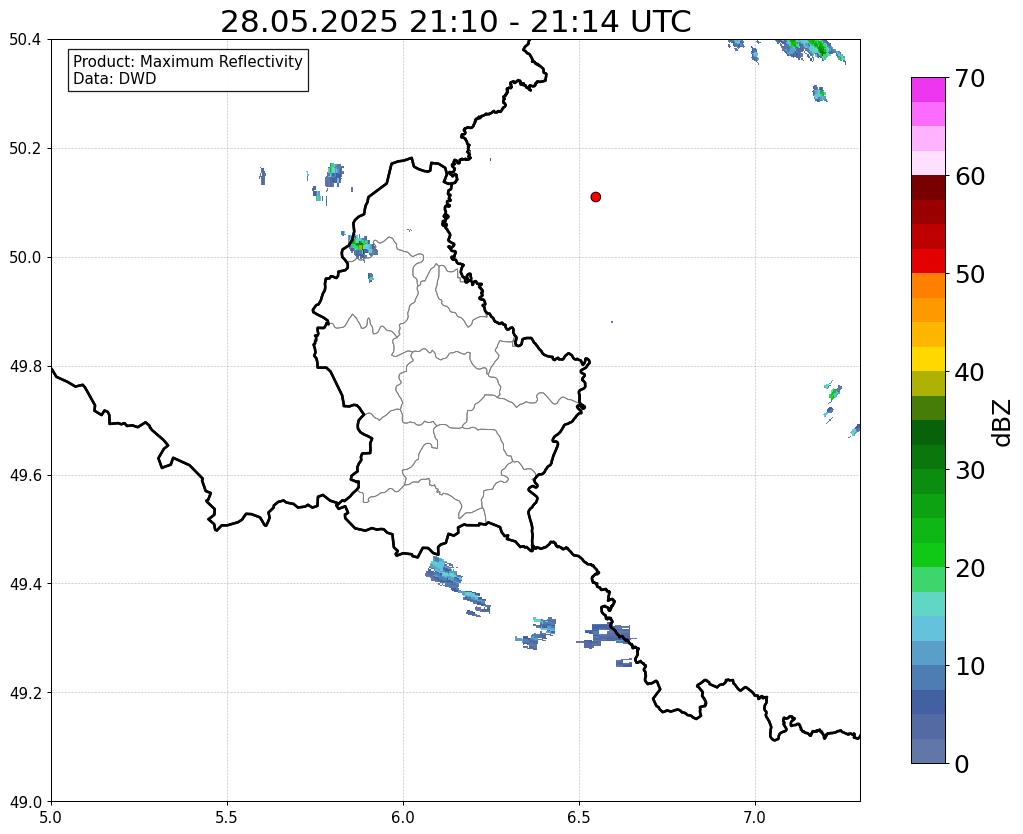Click longitude axis label 7.0

755,818
